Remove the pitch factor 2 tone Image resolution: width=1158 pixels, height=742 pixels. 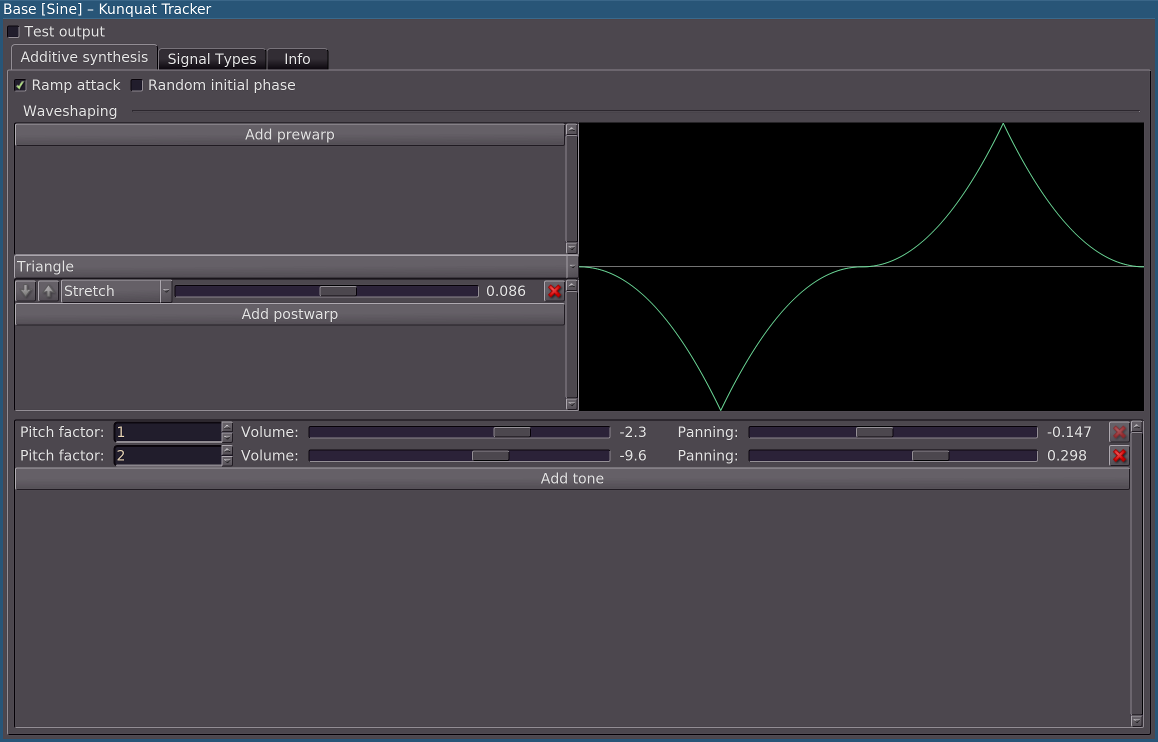point(1120,456)
